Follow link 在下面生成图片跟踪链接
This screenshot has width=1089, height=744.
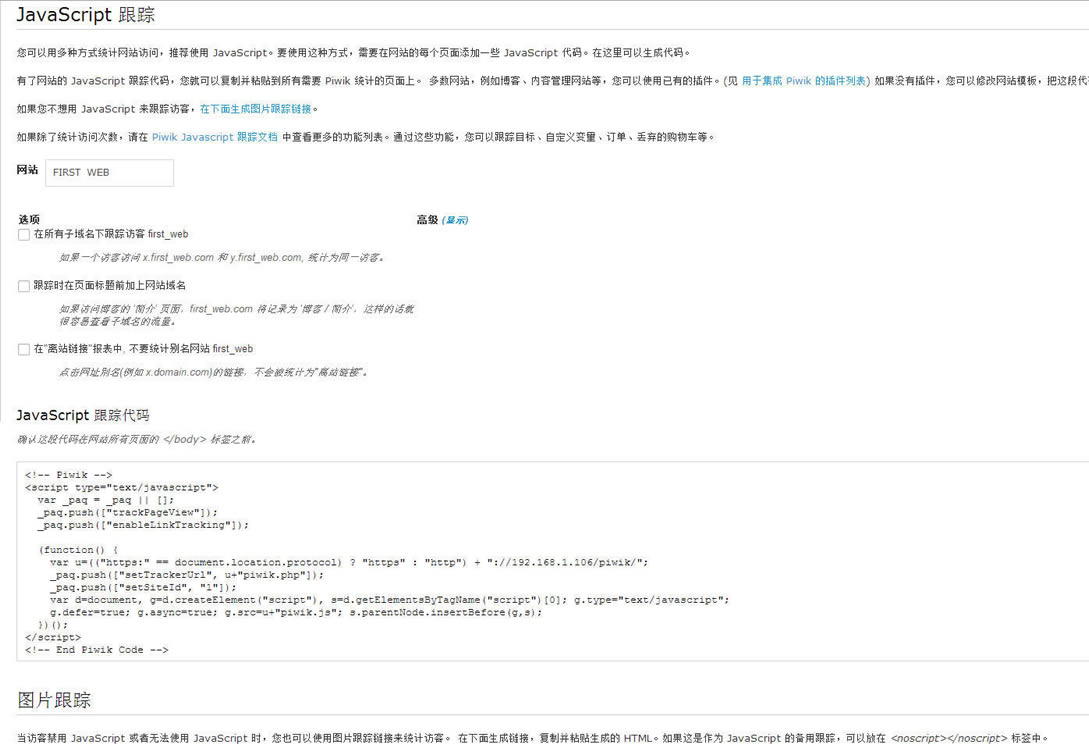click(256, 109)
